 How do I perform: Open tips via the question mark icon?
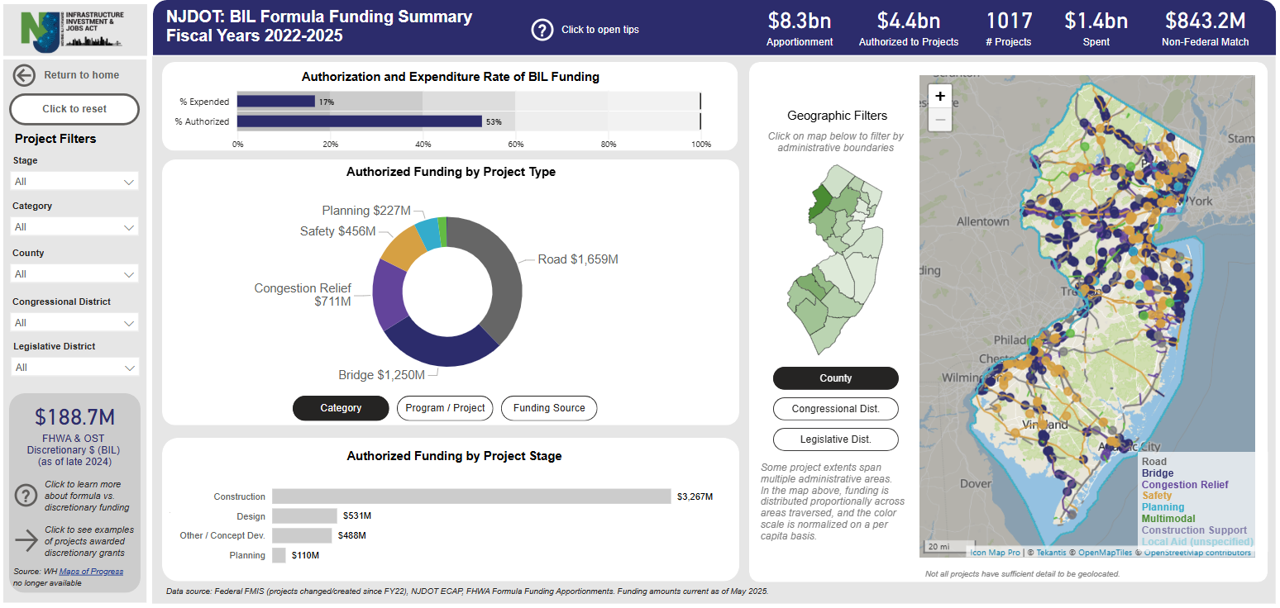542,30
